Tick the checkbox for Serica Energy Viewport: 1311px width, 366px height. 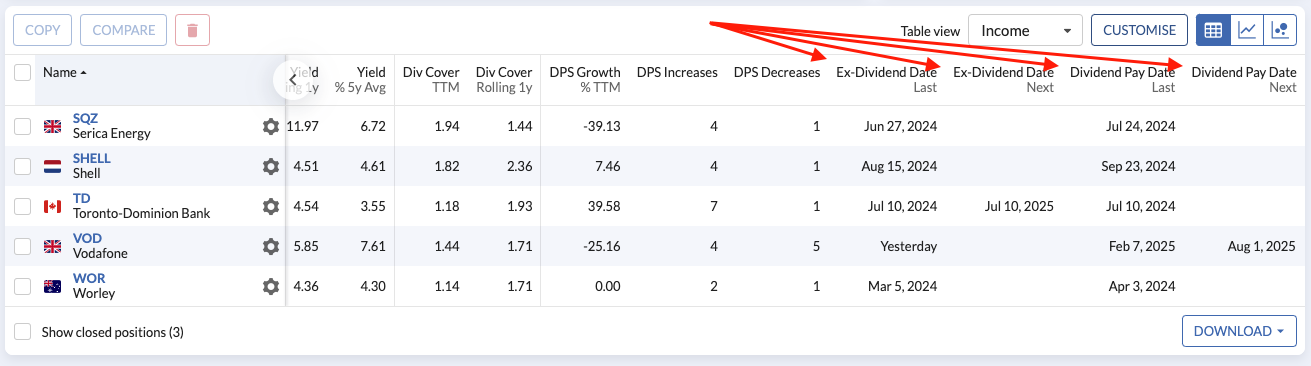coord(22,126)
